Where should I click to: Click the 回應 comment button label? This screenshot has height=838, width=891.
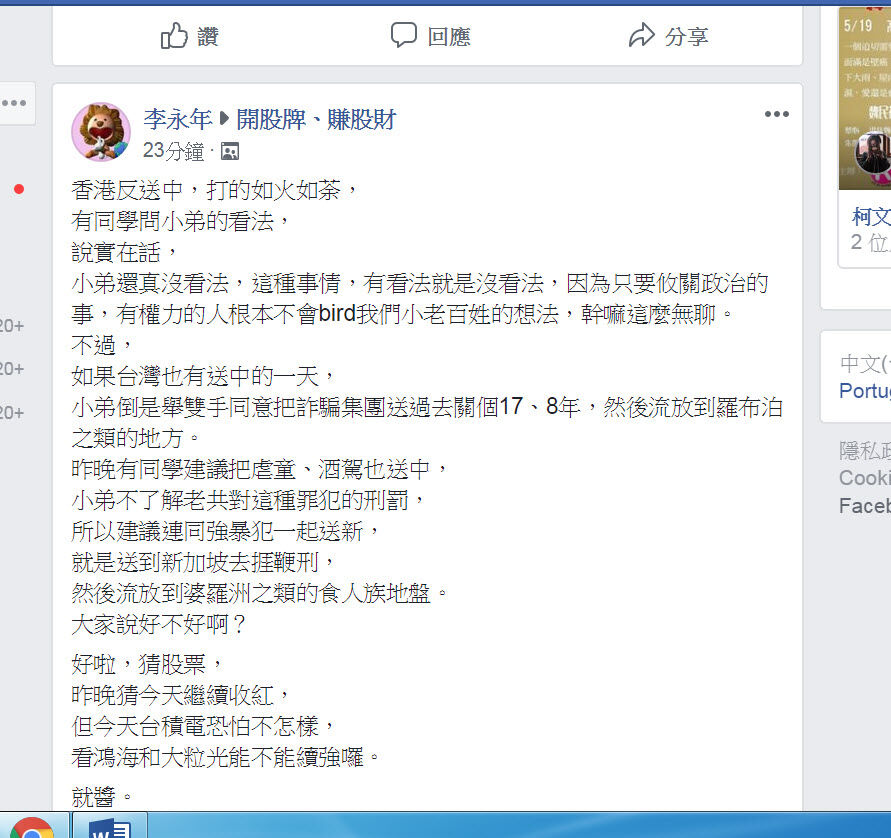pos(449,37)
